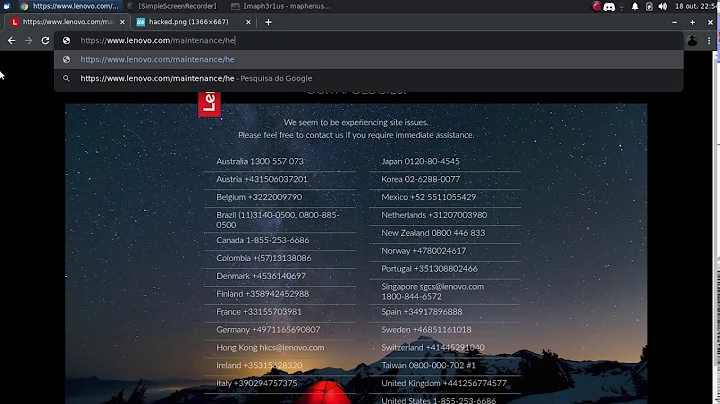Click the Portugal +351308802466 entry

coord(429,269)
